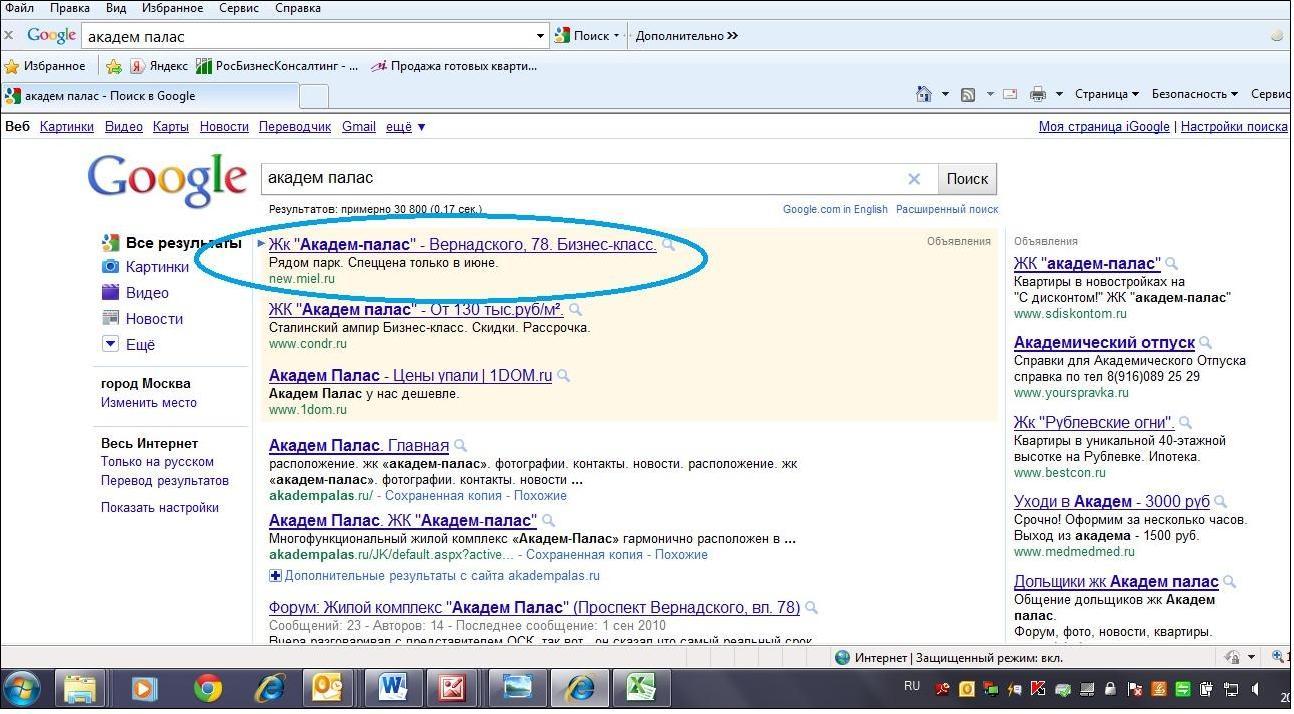Open 'Академ Палас - Цены упали | 1DOM.ru' link

411,376
